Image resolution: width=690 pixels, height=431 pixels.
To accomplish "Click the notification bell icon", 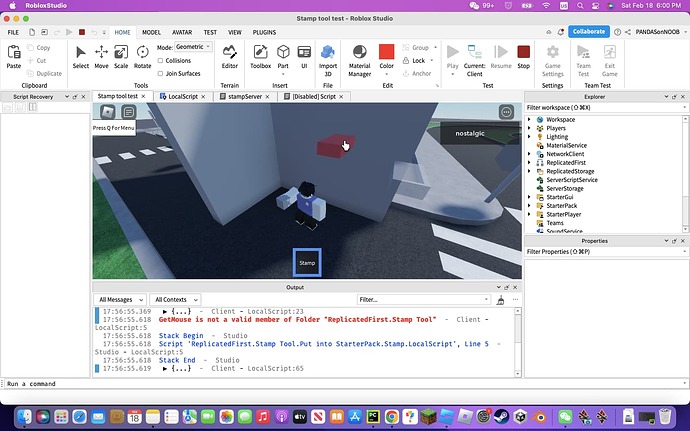I will (561, 32).
